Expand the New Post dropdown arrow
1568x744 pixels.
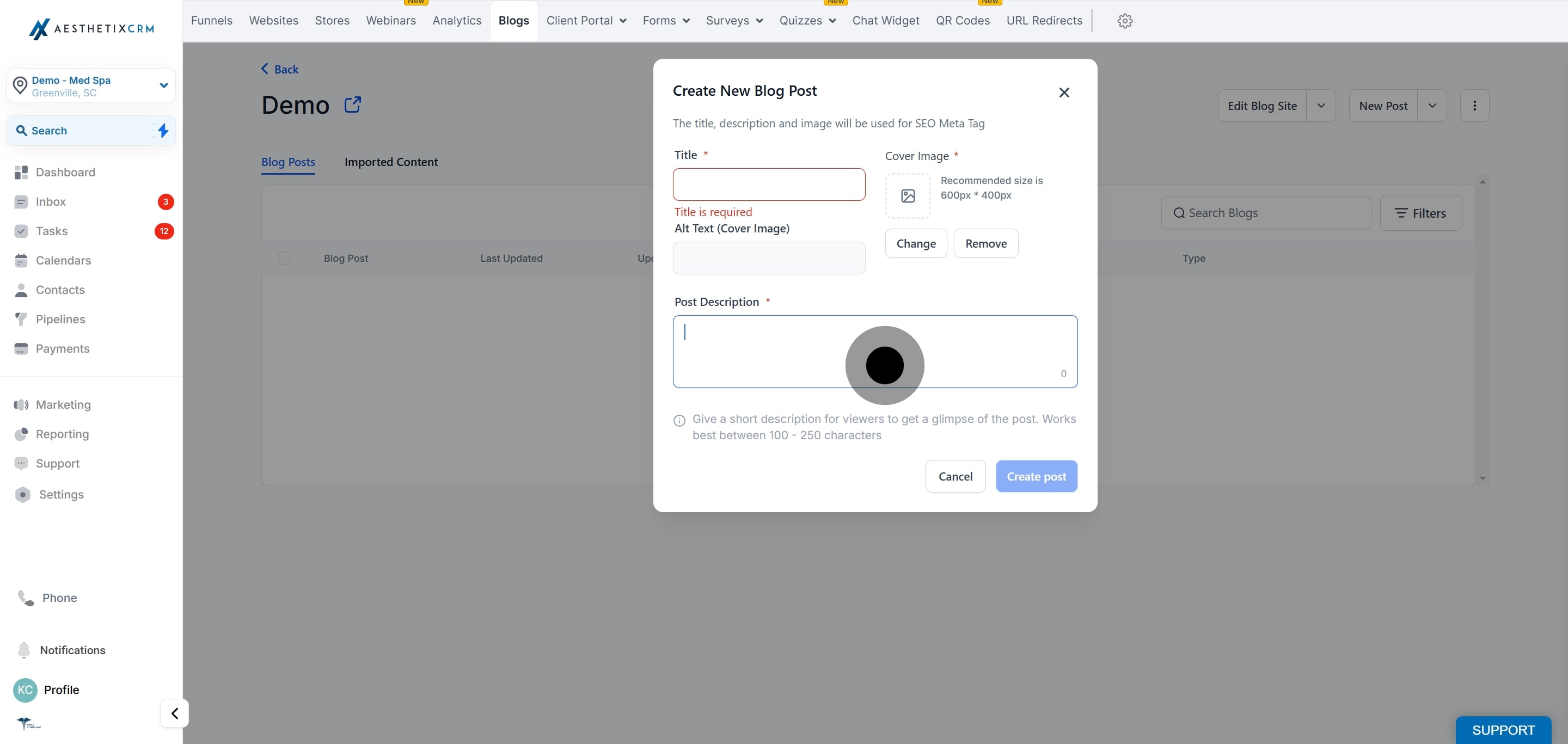pos(1432,106)
